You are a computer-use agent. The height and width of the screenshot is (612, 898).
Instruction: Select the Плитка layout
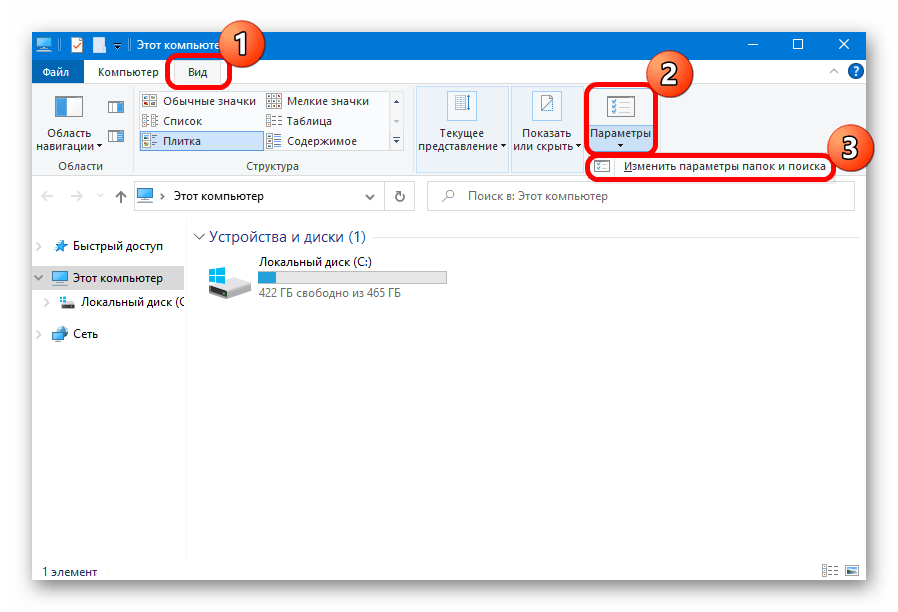[x=202, y=141]
